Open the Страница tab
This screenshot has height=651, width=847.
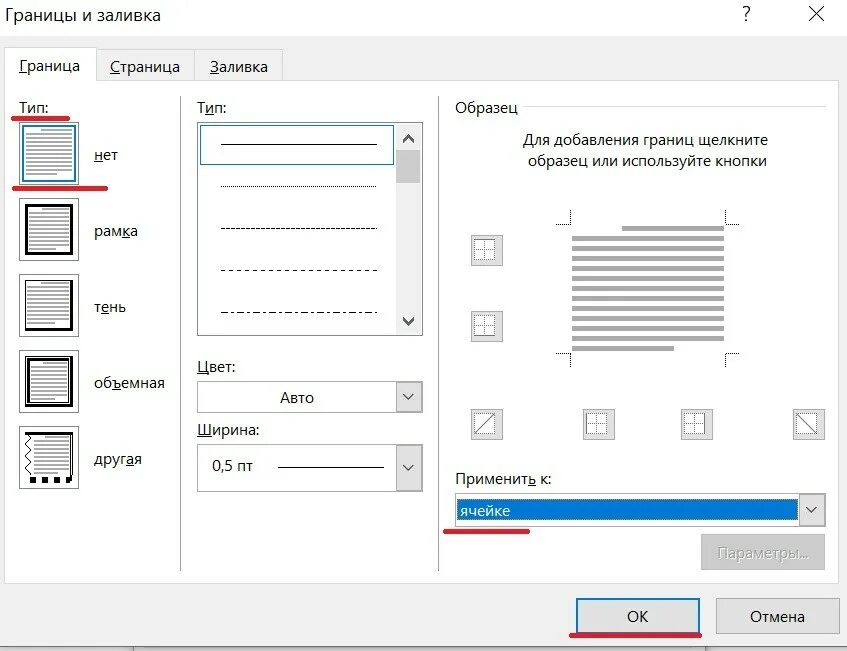(145, 66)
